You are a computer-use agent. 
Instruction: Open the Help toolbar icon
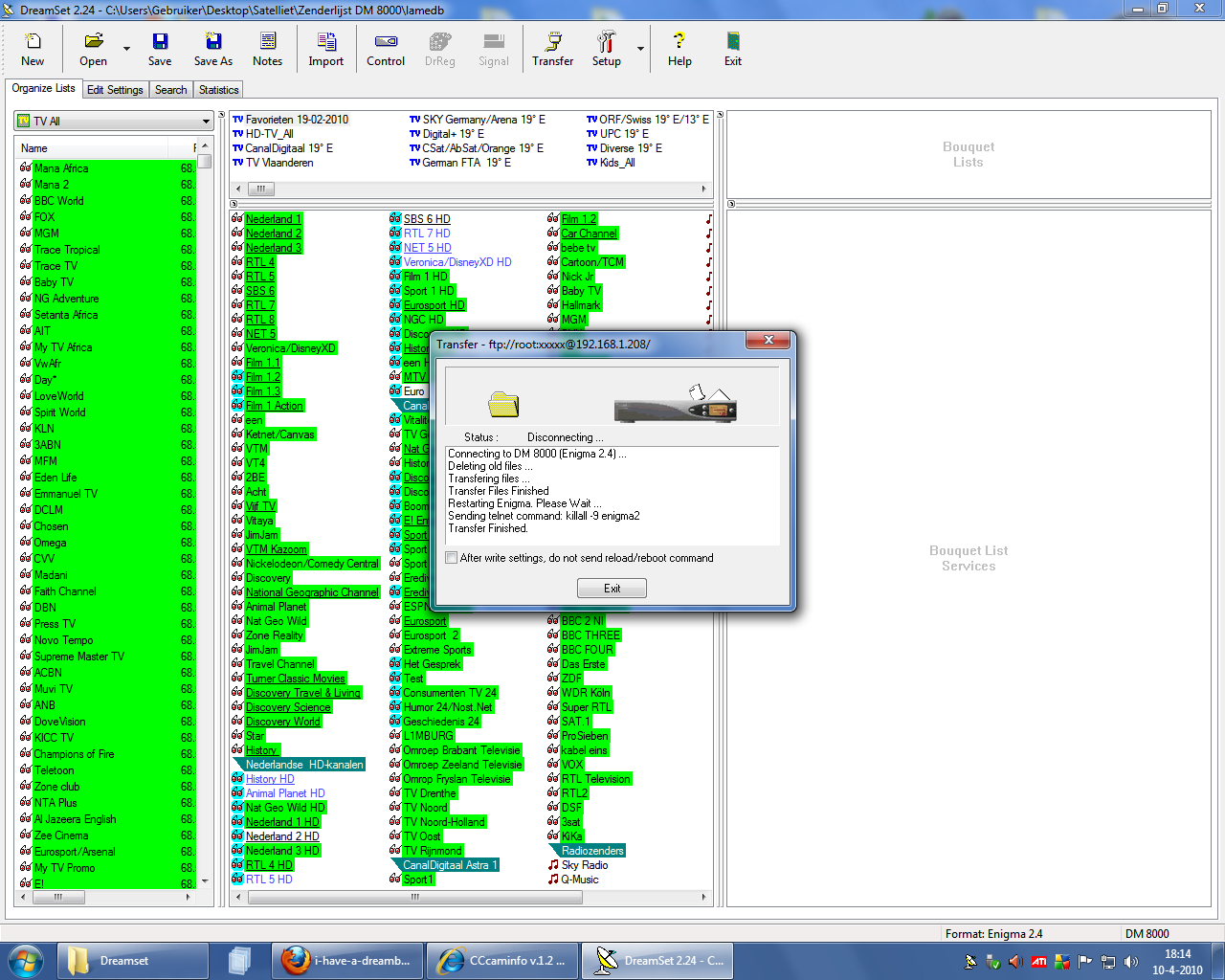click(679, 49)
